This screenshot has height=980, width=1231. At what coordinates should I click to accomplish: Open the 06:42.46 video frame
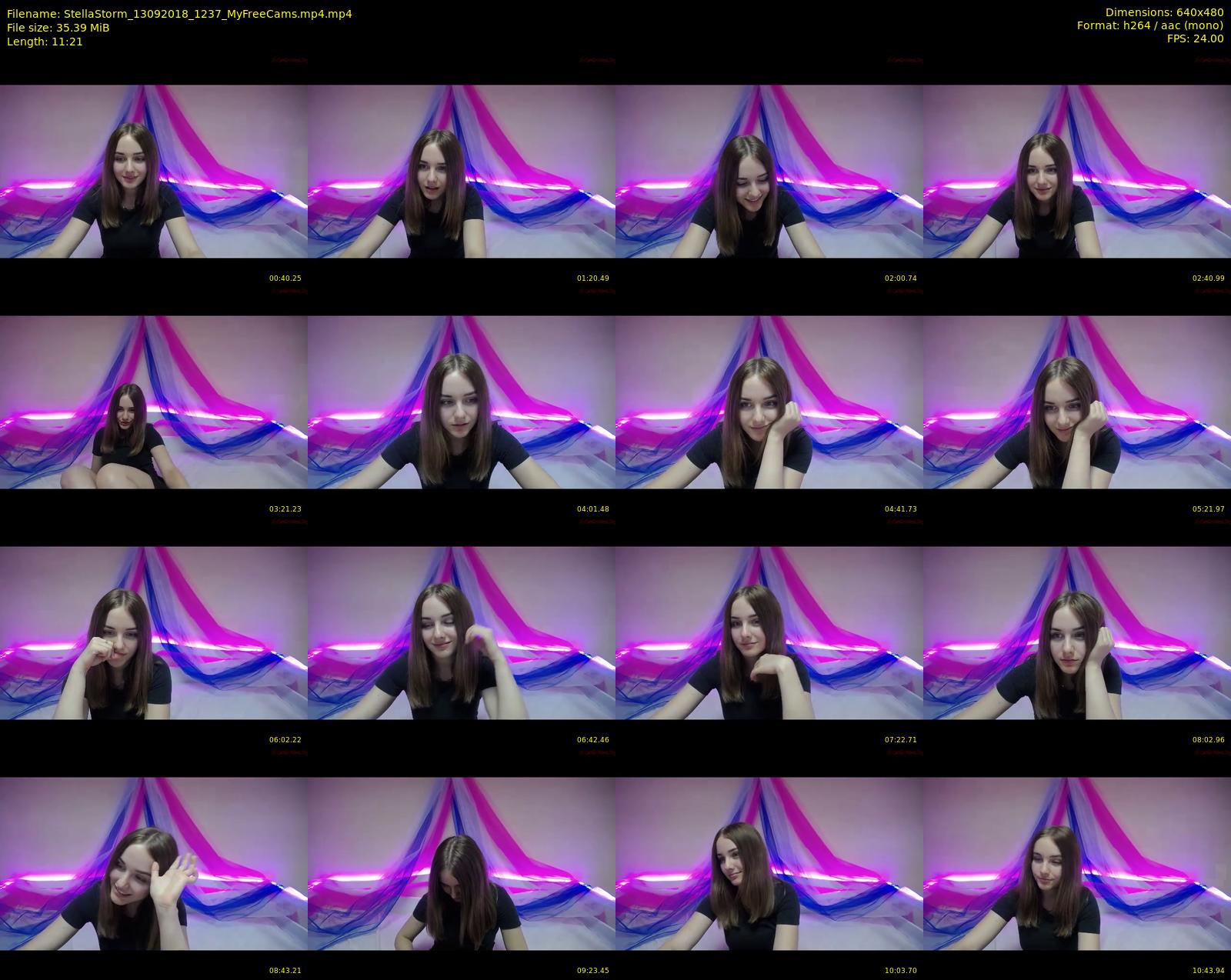[x=462, y=632]
